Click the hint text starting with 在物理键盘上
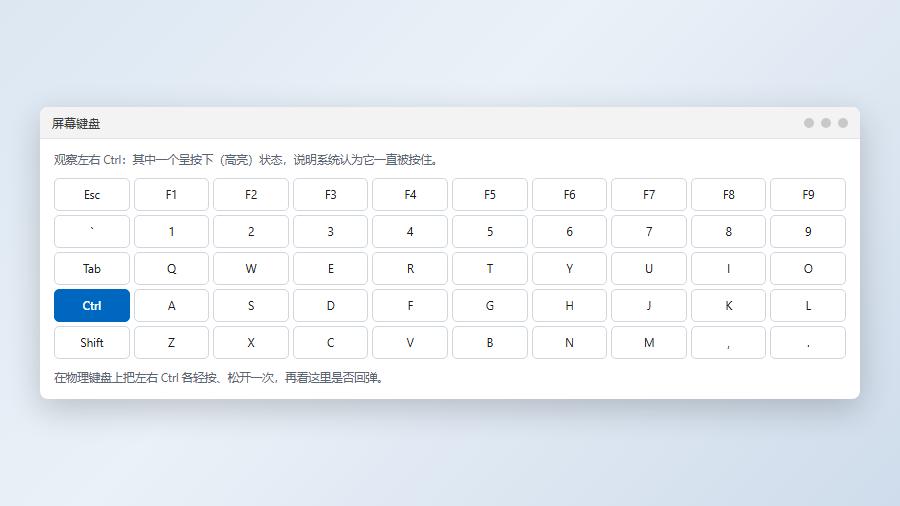The image size is (900, 506). click(x=219, y=377)
